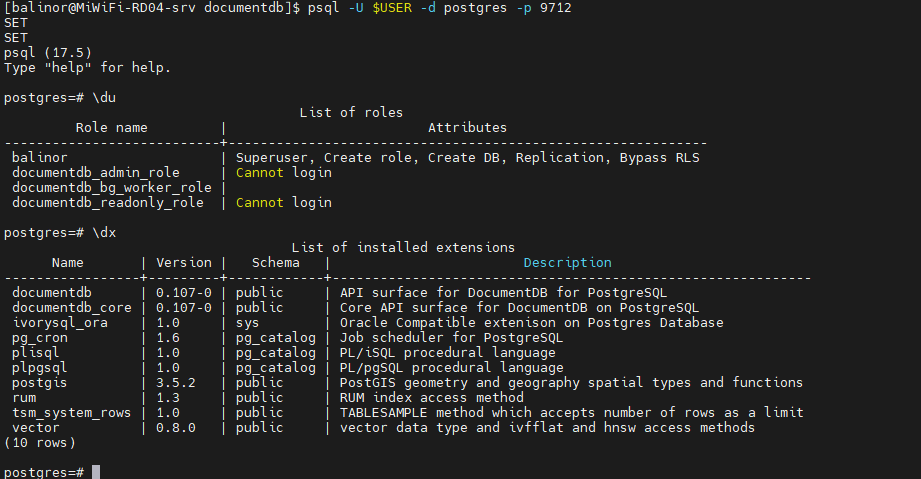
Task: Click the 'documentdb_bg_worker_role' row
Action: [x=112, y=188]
